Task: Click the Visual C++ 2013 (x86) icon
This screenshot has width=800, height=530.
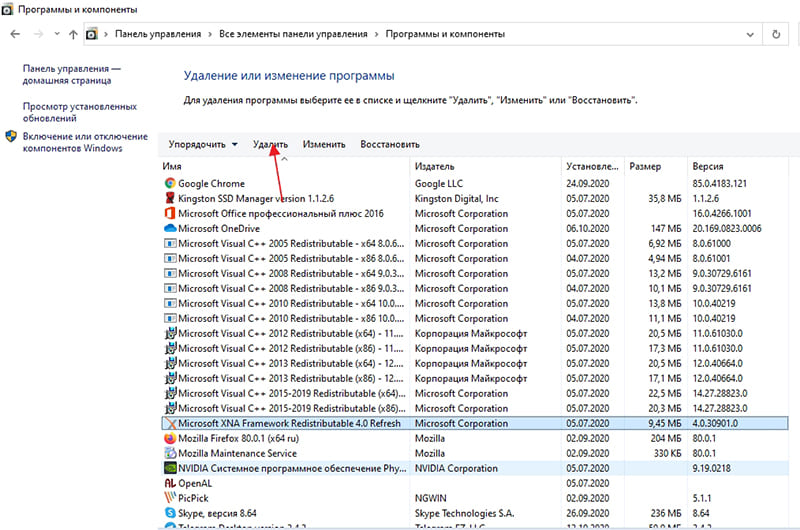Action: click(170, 378)
